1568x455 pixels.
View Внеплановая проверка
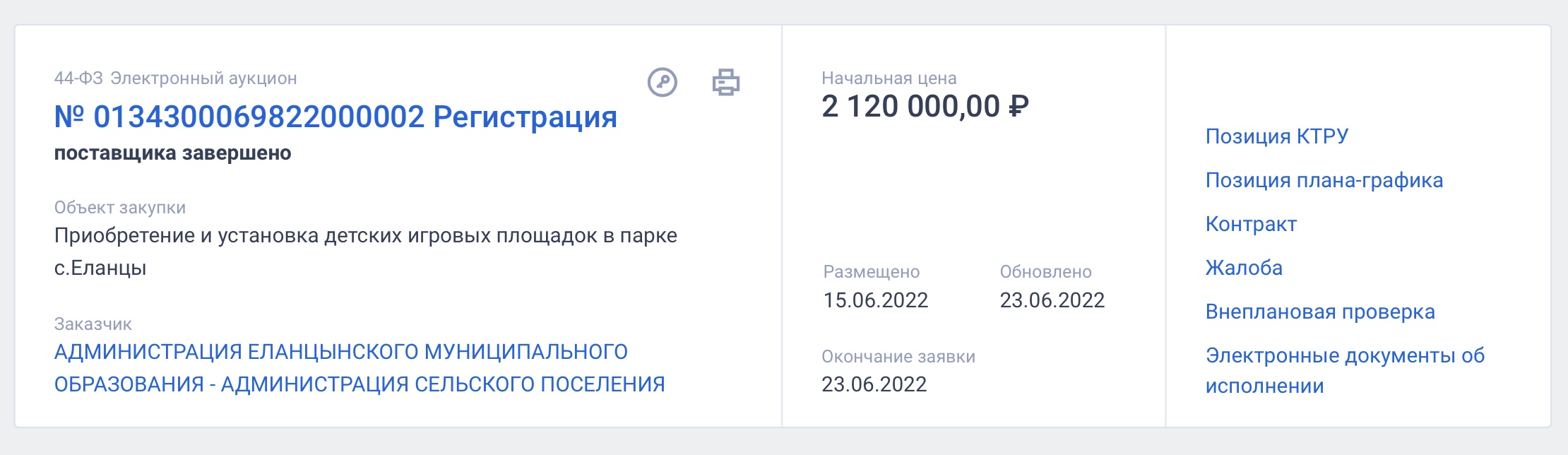coord(1320,312)
